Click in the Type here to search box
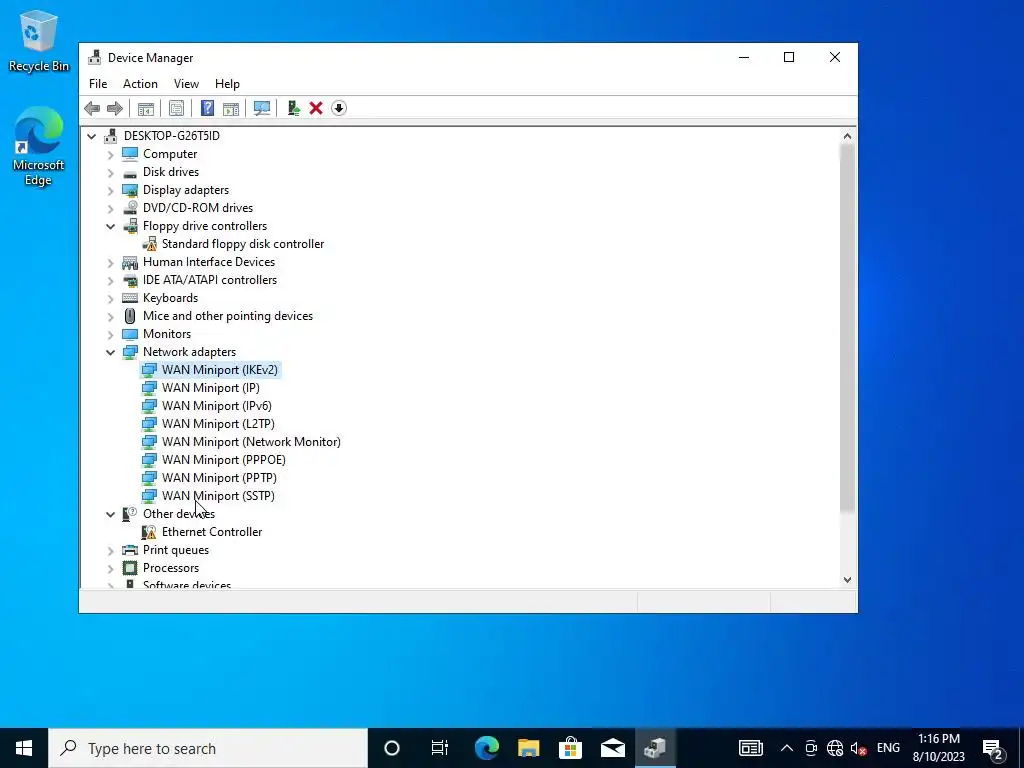 [208, 748]
